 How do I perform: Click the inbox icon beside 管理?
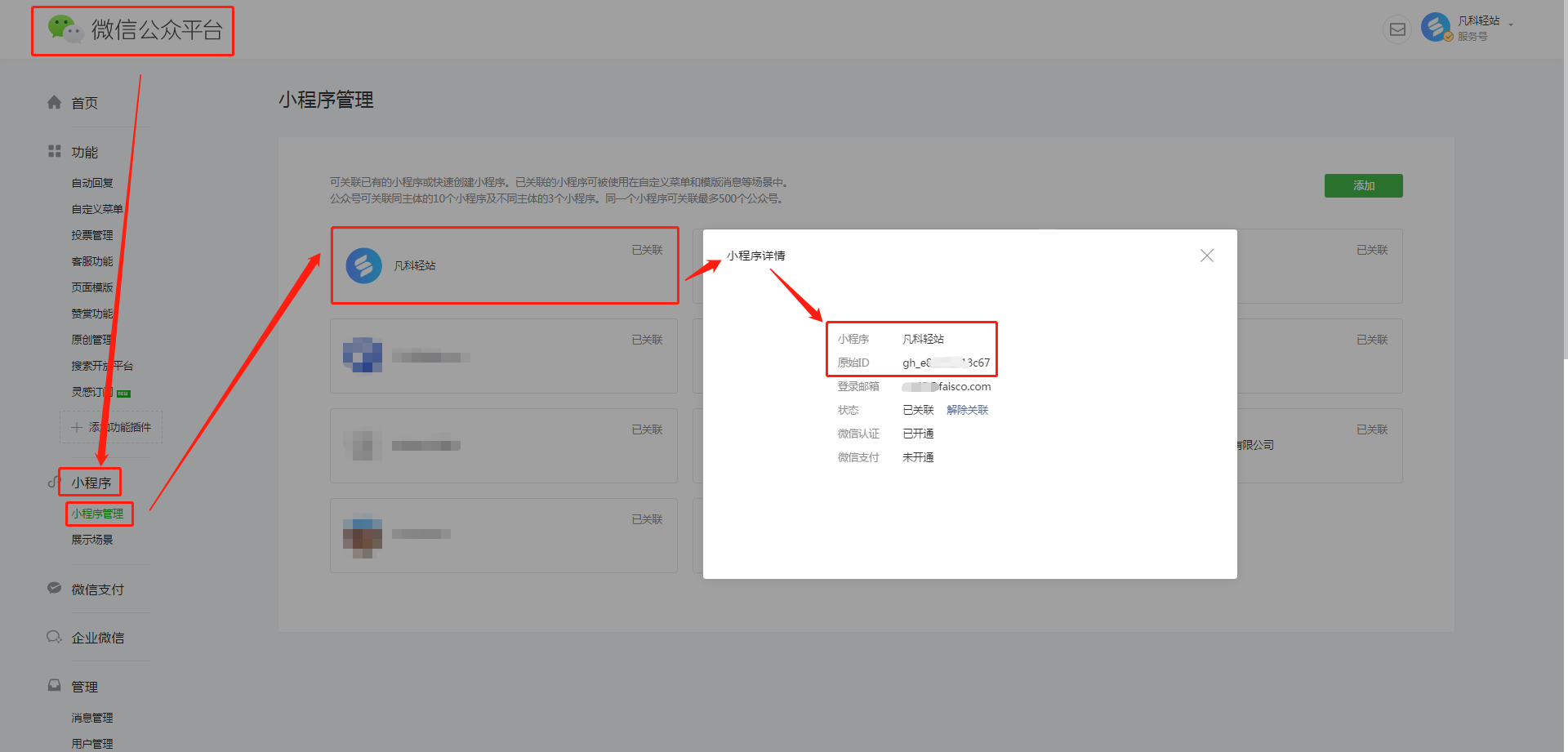pos(55,686)
